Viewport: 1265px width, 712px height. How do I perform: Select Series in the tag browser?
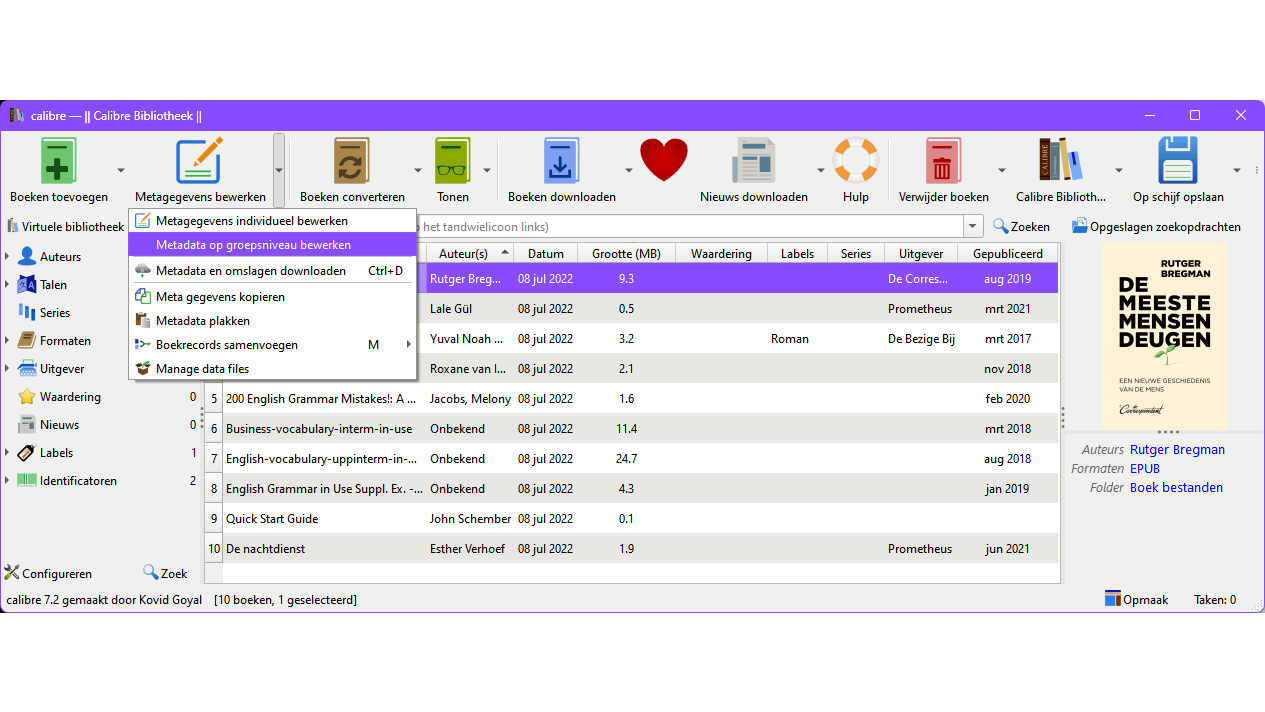coord(55,313)
